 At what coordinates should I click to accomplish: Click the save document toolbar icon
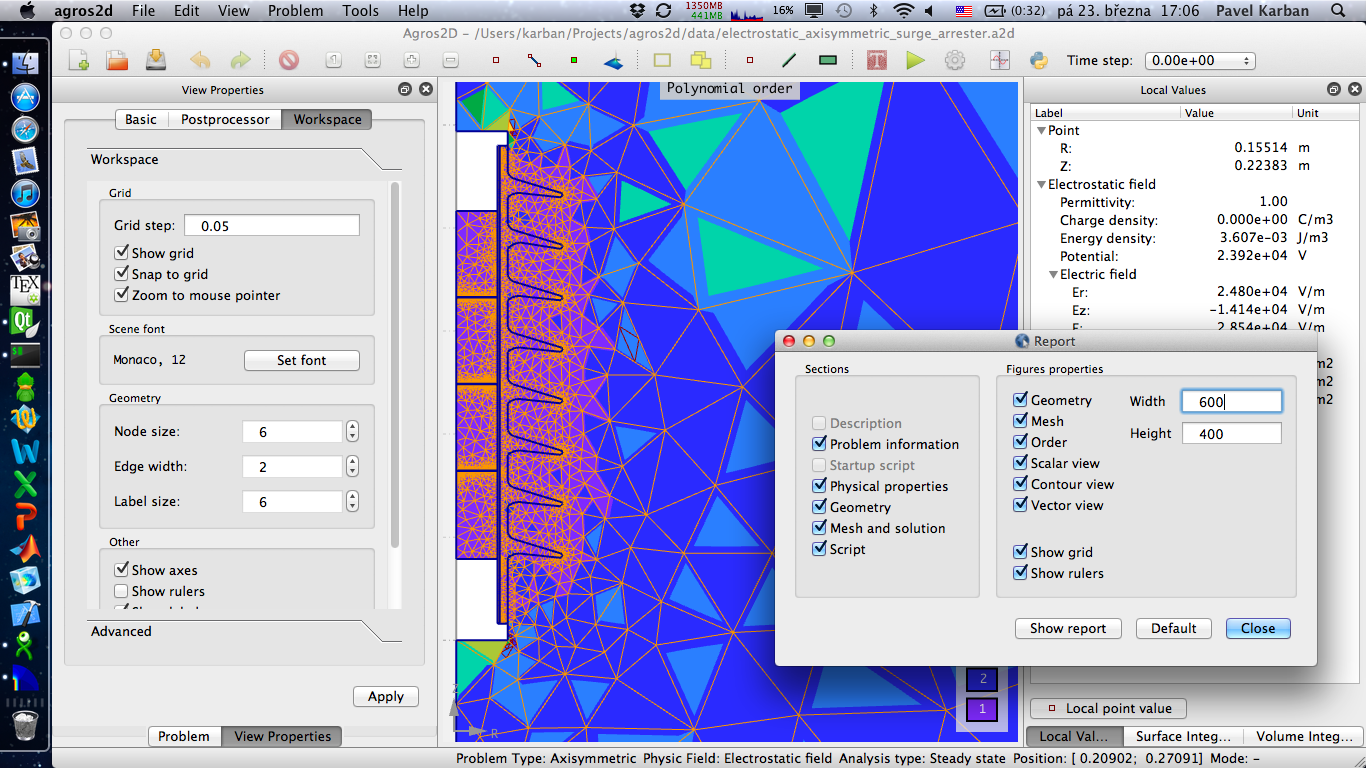155,60
